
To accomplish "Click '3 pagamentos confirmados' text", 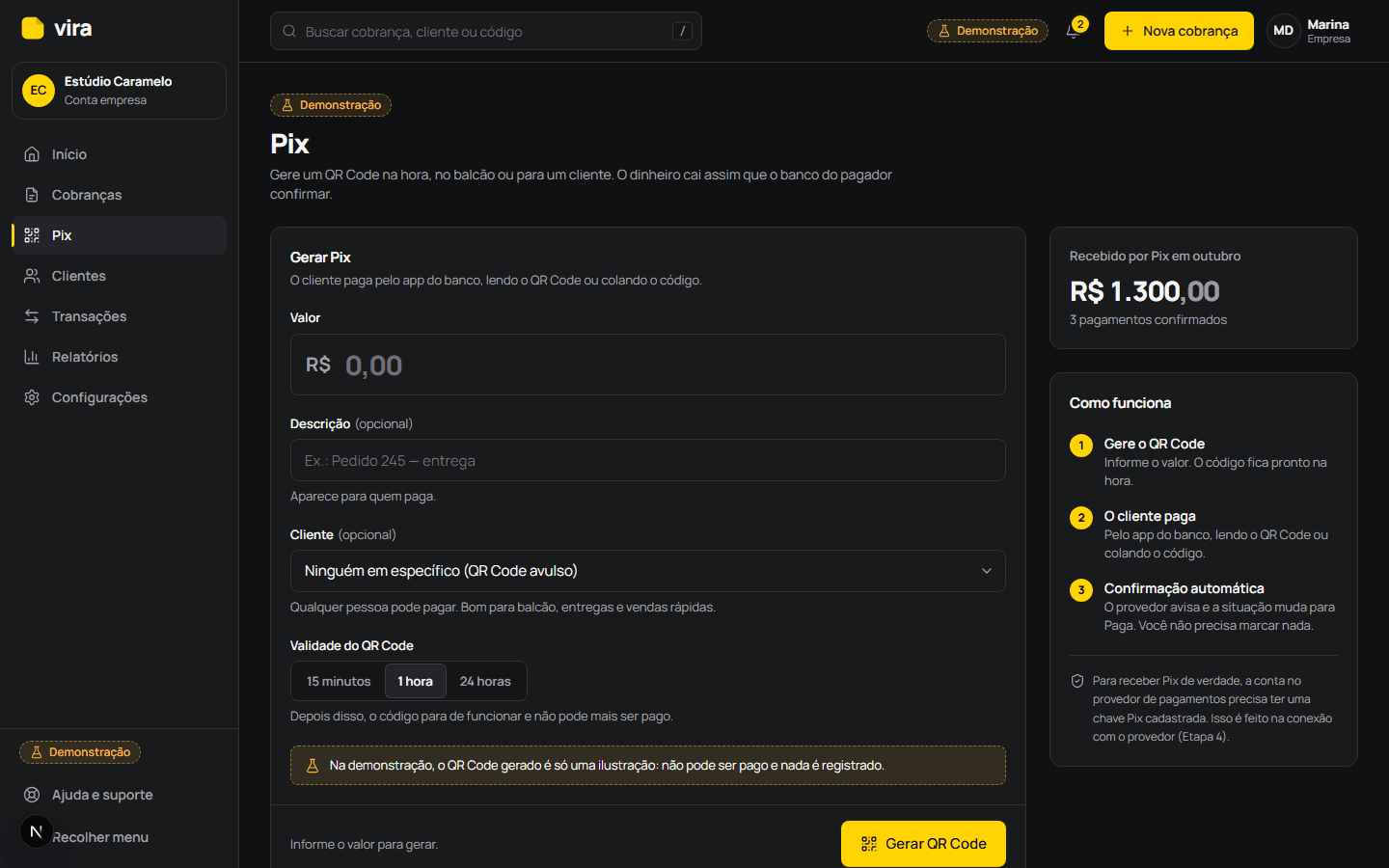I will pyautogui.click(x=1148, y=320).
